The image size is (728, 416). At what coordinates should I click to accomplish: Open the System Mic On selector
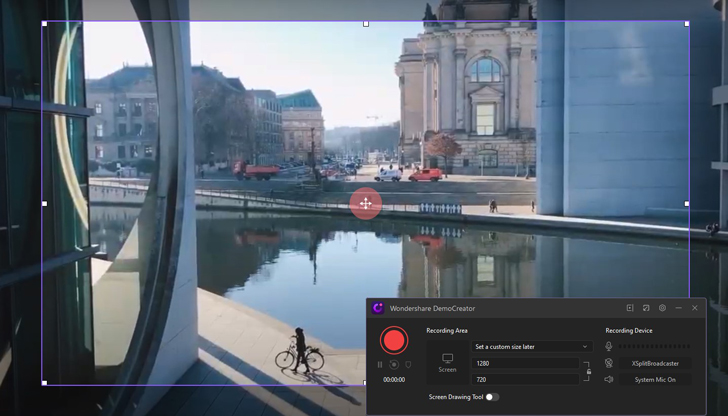[x=655, y=380]
